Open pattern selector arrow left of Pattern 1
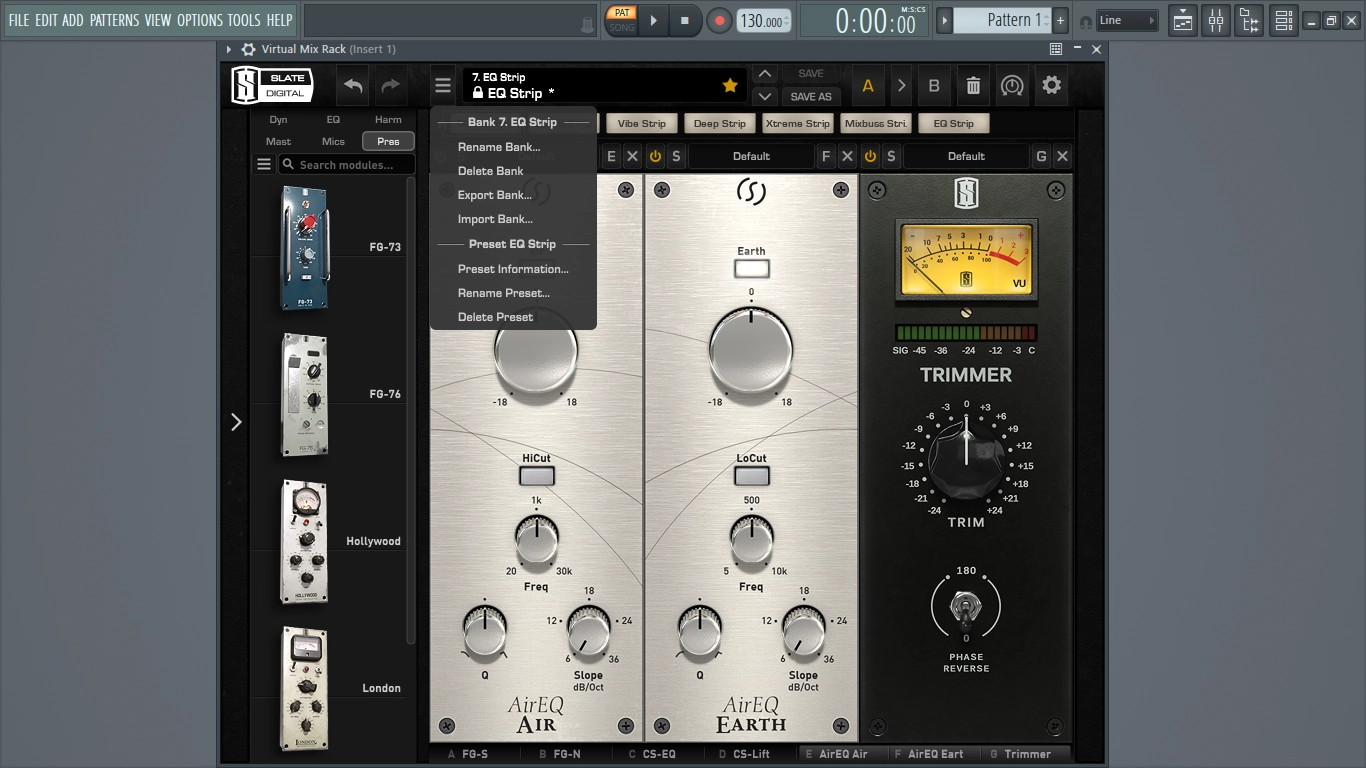Viewport: 1366px width, 768px height. click(x=943, y=20)
